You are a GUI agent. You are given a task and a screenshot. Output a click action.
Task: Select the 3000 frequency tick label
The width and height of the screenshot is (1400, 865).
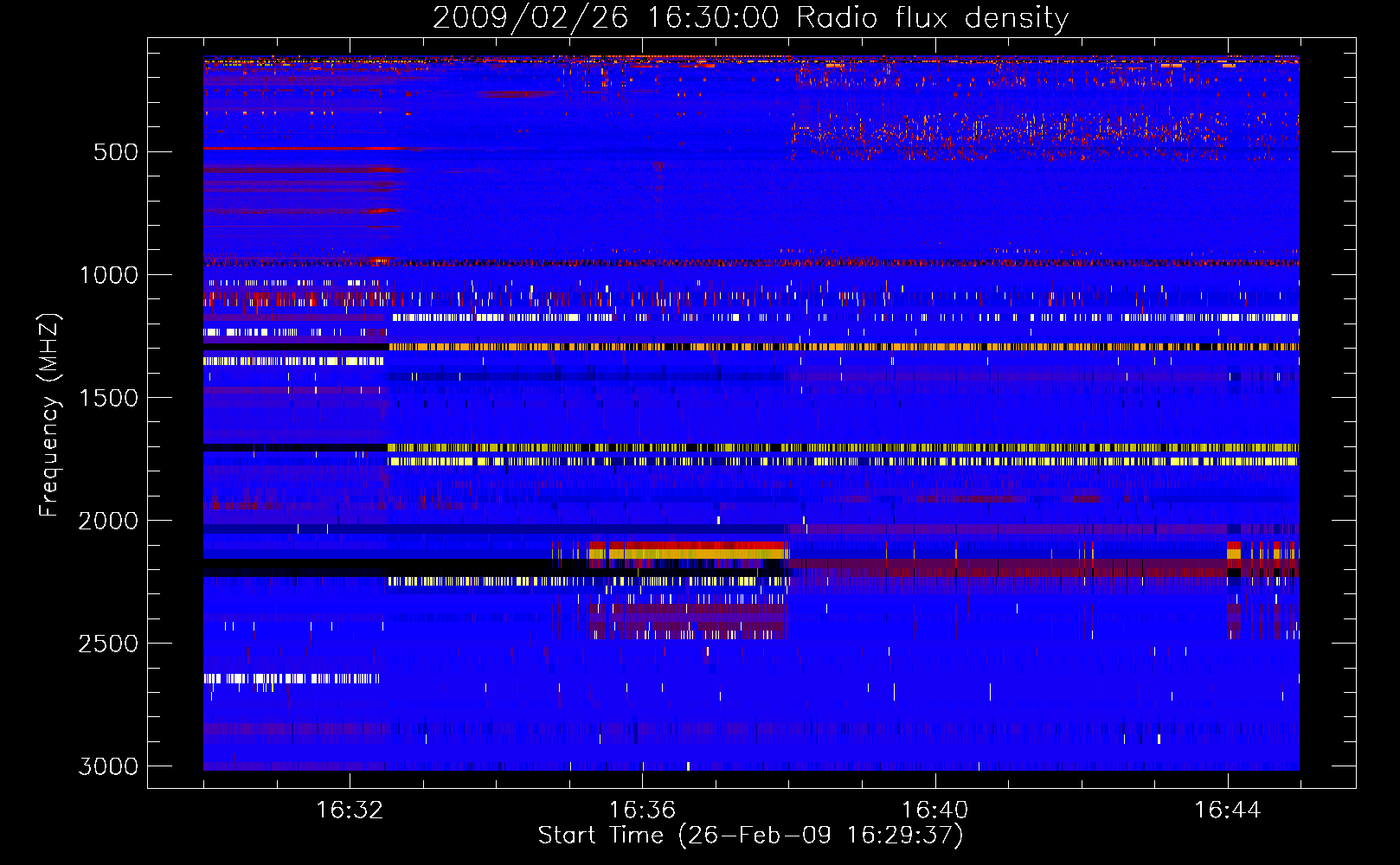coord(108,766)
